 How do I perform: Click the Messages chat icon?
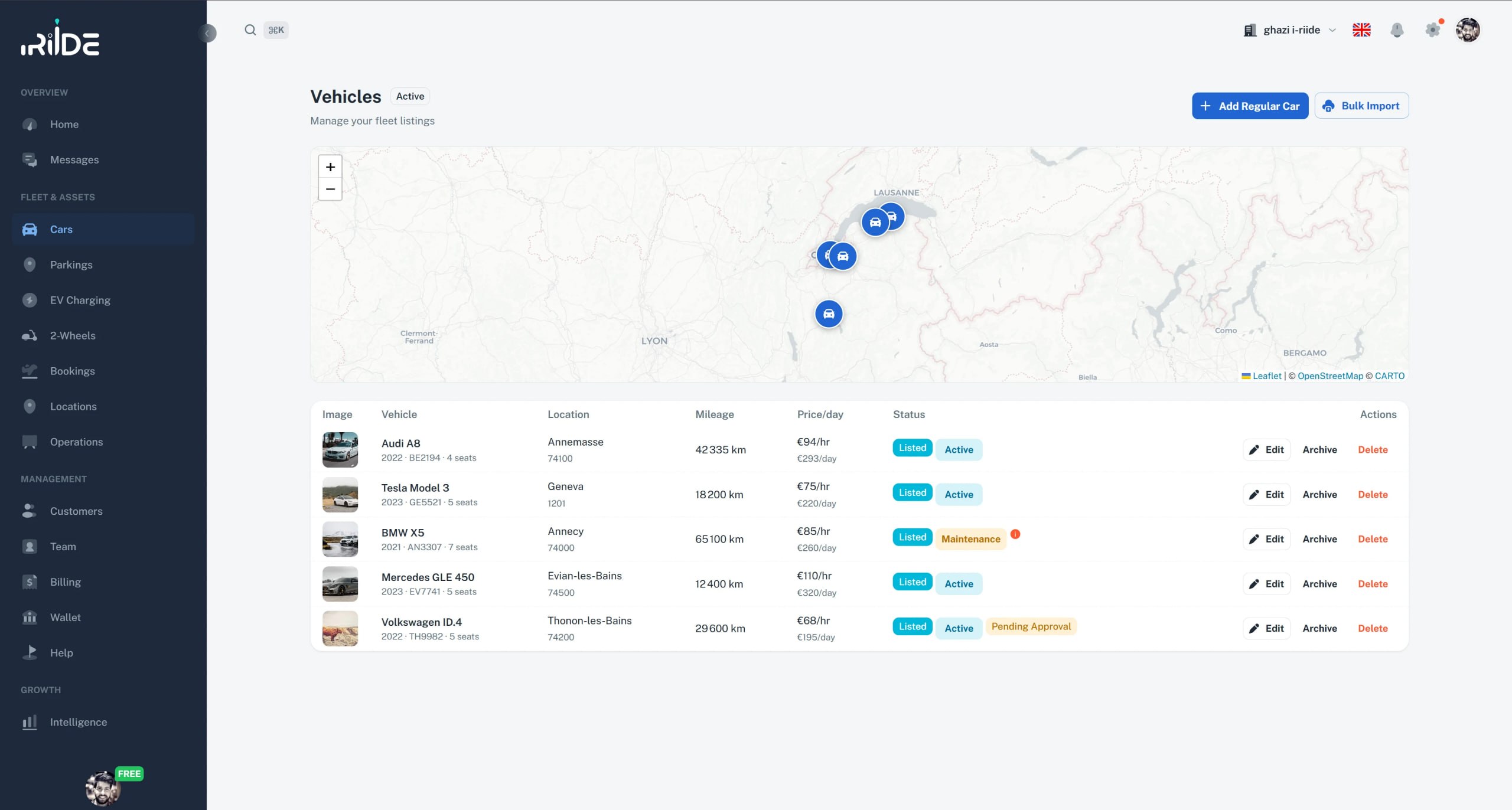tap(30, 160)
